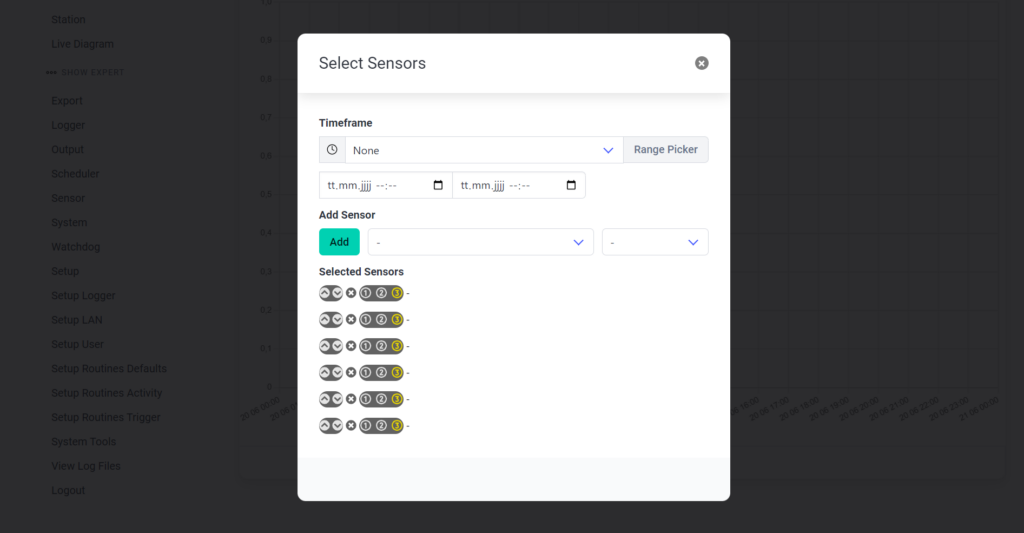This screenshot has height=533, width=1024.
Task: Move the second selected sensor down
Action: tap(337, 319)
